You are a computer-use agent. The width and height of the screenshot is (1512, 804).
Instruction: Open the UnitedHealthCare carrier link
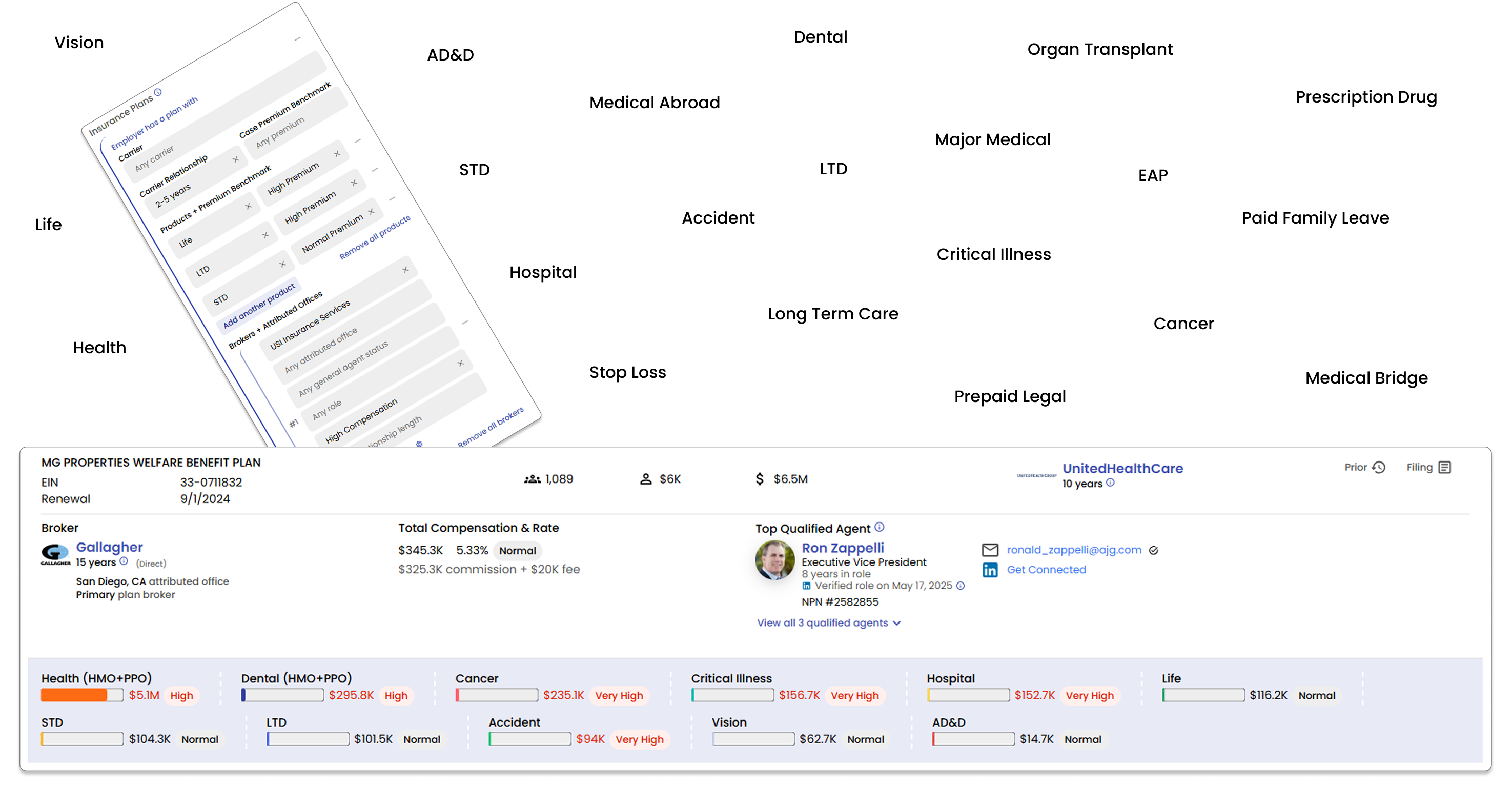pos(1122,469)
